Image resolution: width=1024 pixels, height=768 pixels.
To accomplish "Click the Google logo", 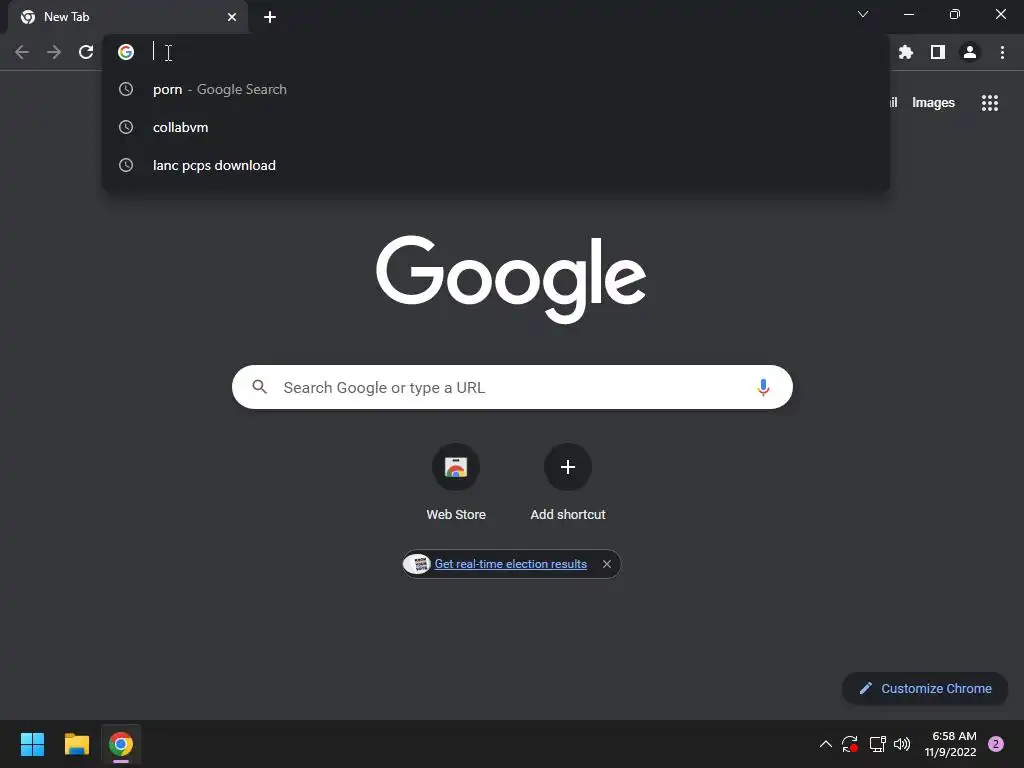I will [511, 279].
